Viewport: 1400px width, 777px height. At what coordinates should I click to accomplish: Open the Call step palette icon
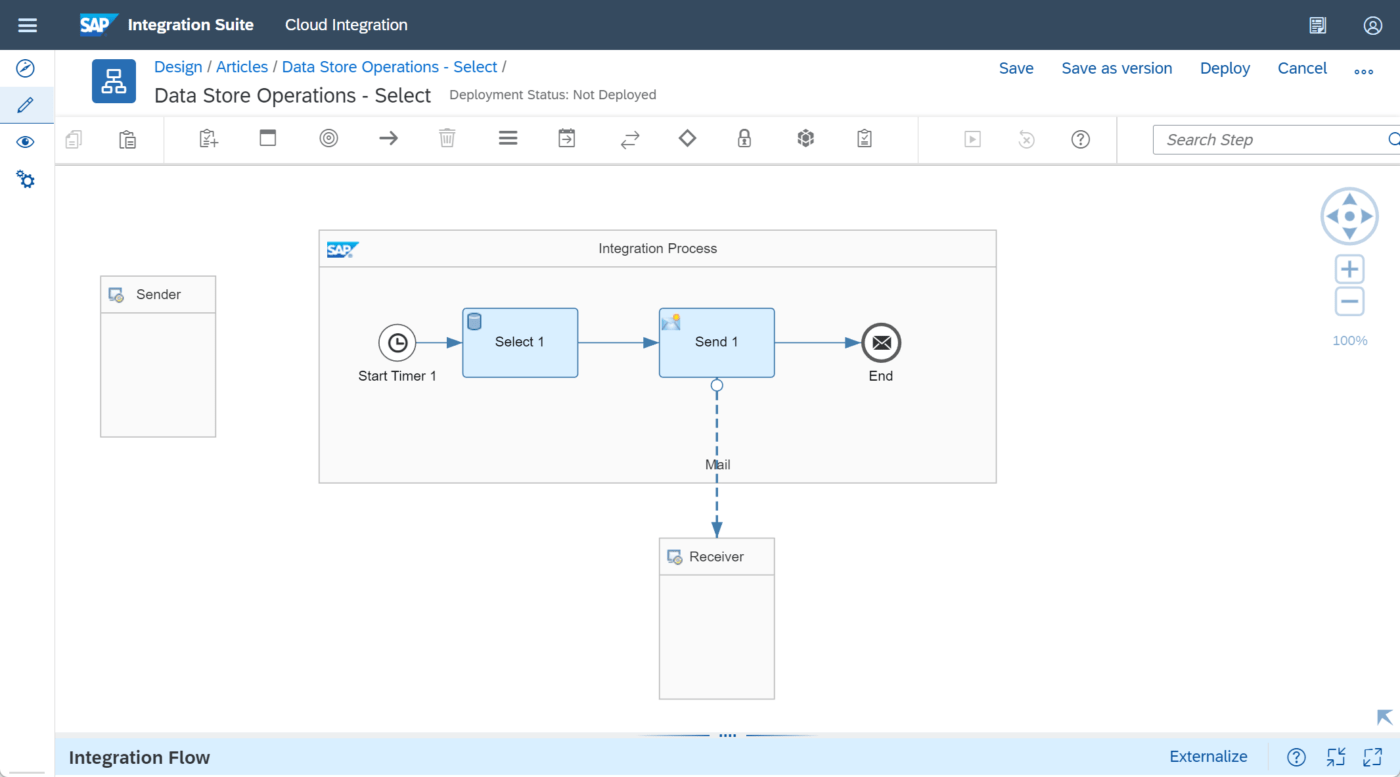(567, 138)
